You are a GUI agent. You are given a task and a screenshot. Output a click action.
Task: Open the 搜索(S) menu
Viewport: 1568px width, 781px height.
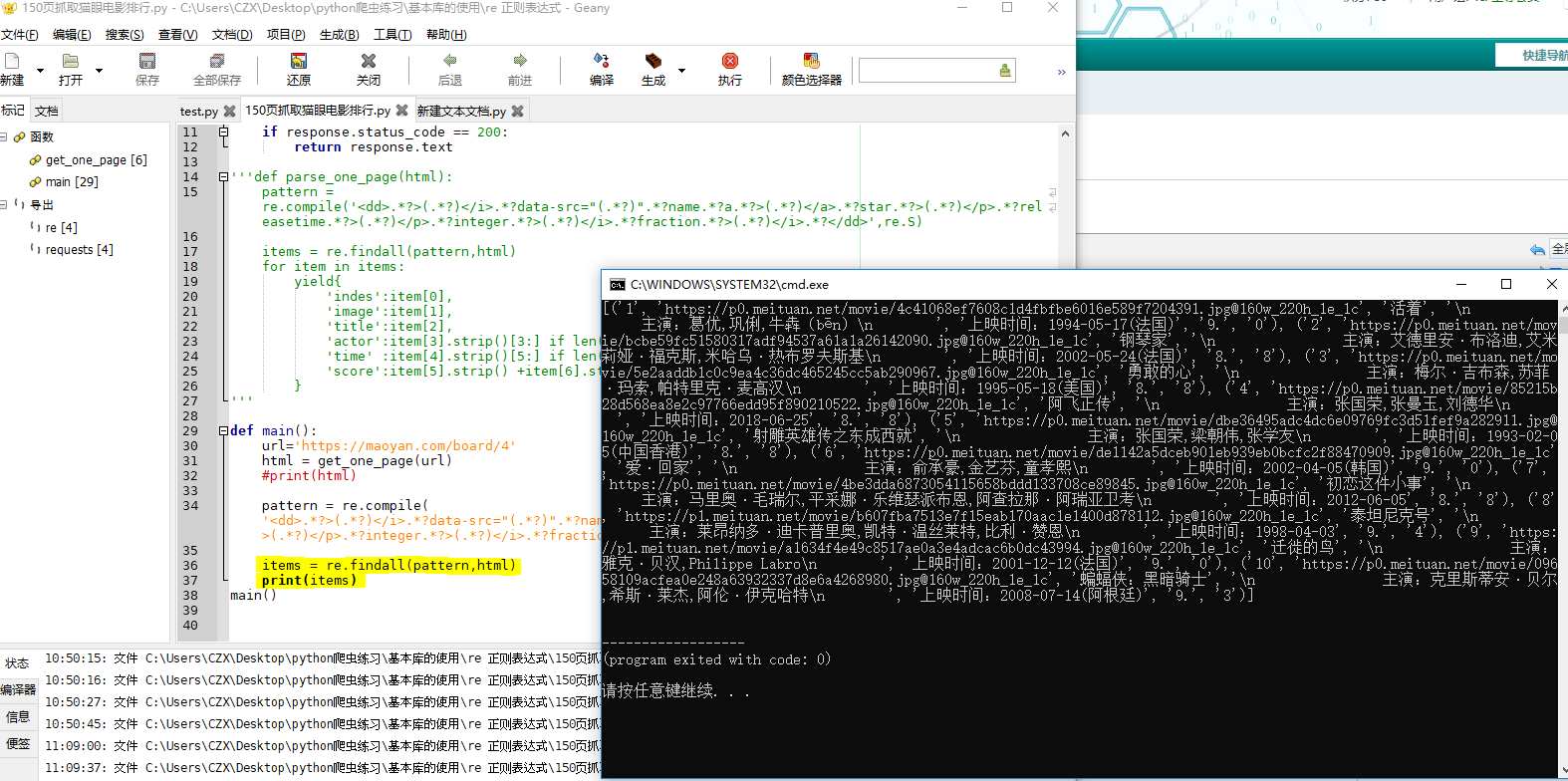125,35
